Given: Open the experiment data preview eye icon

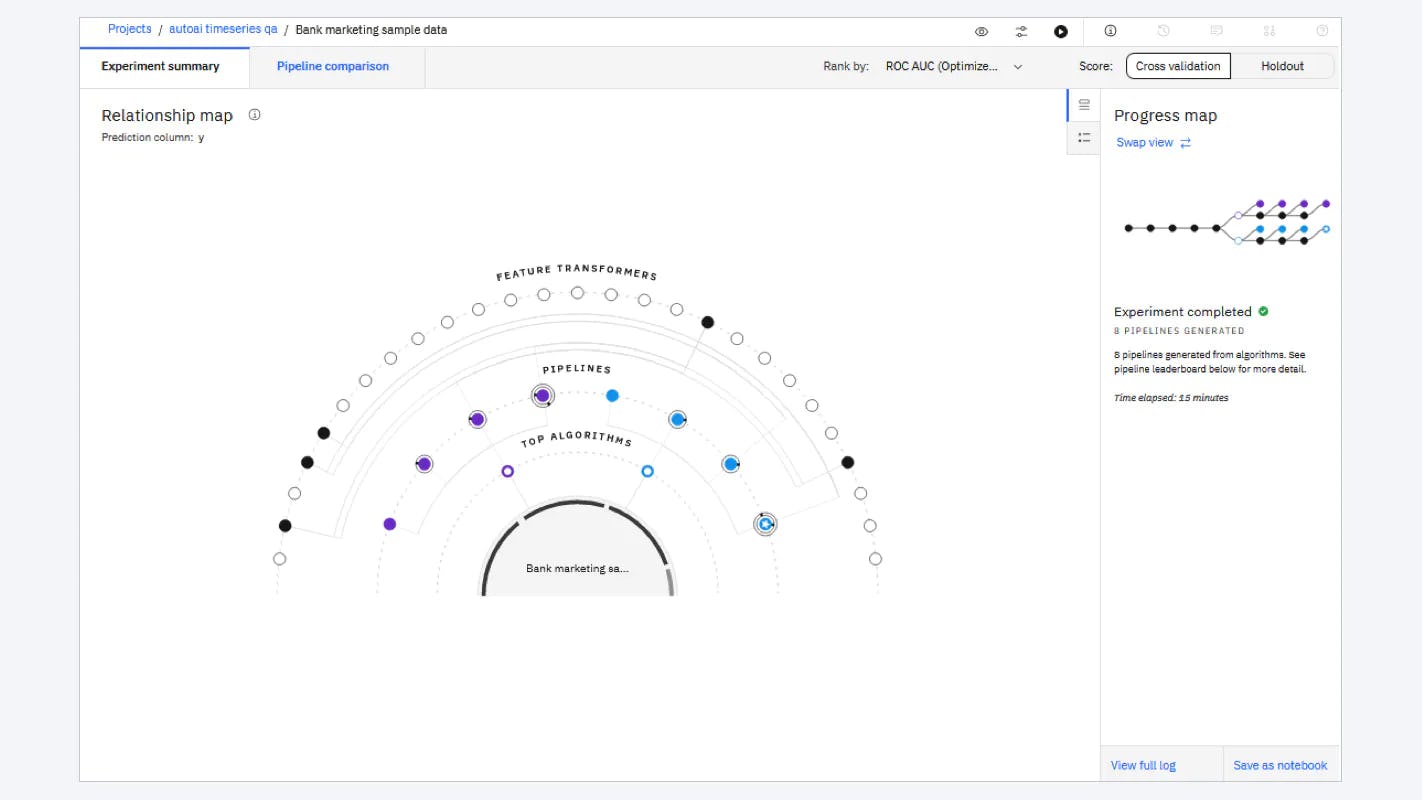Looking at the screenshot, I should coord(981,31).
